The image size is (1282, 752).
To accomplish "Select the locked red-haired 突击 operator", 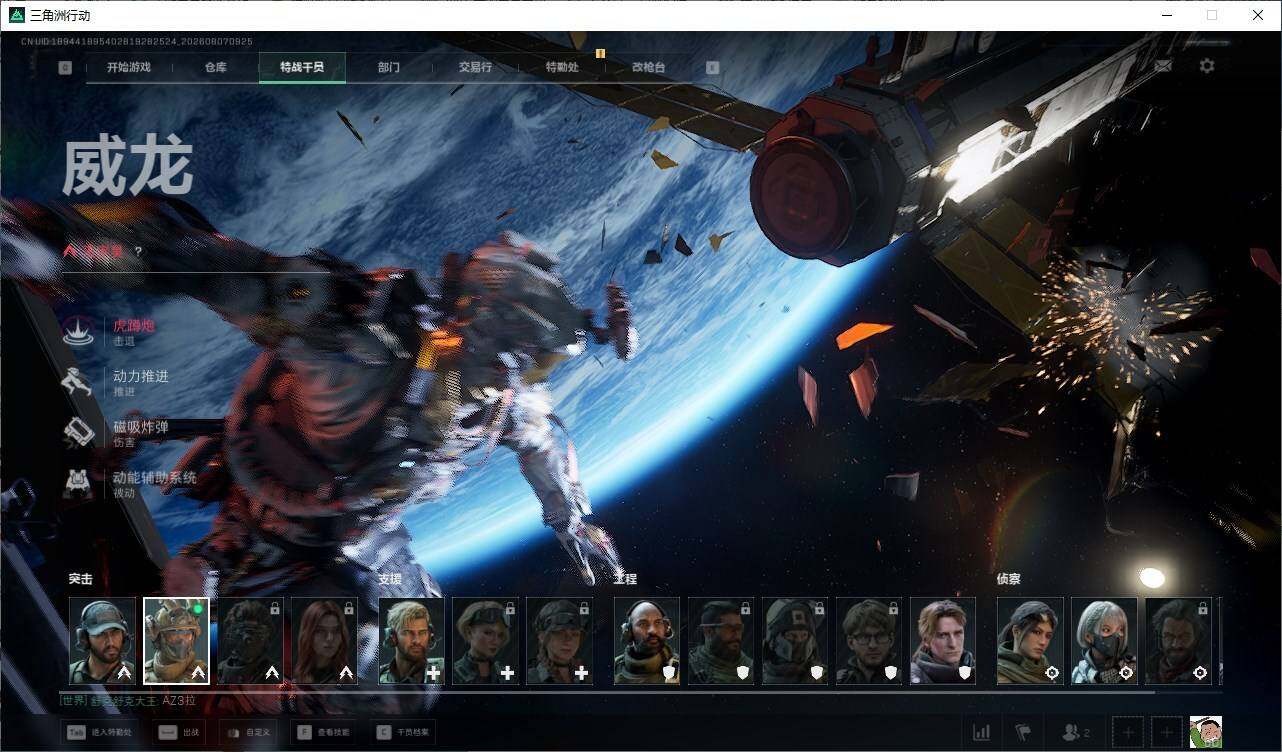I will point(325,641).
